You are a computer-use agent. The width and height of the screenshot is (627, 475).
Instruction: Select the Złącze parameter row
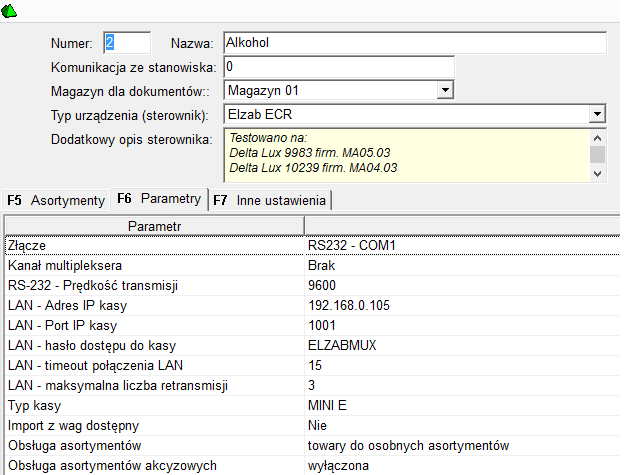point(150,245)
